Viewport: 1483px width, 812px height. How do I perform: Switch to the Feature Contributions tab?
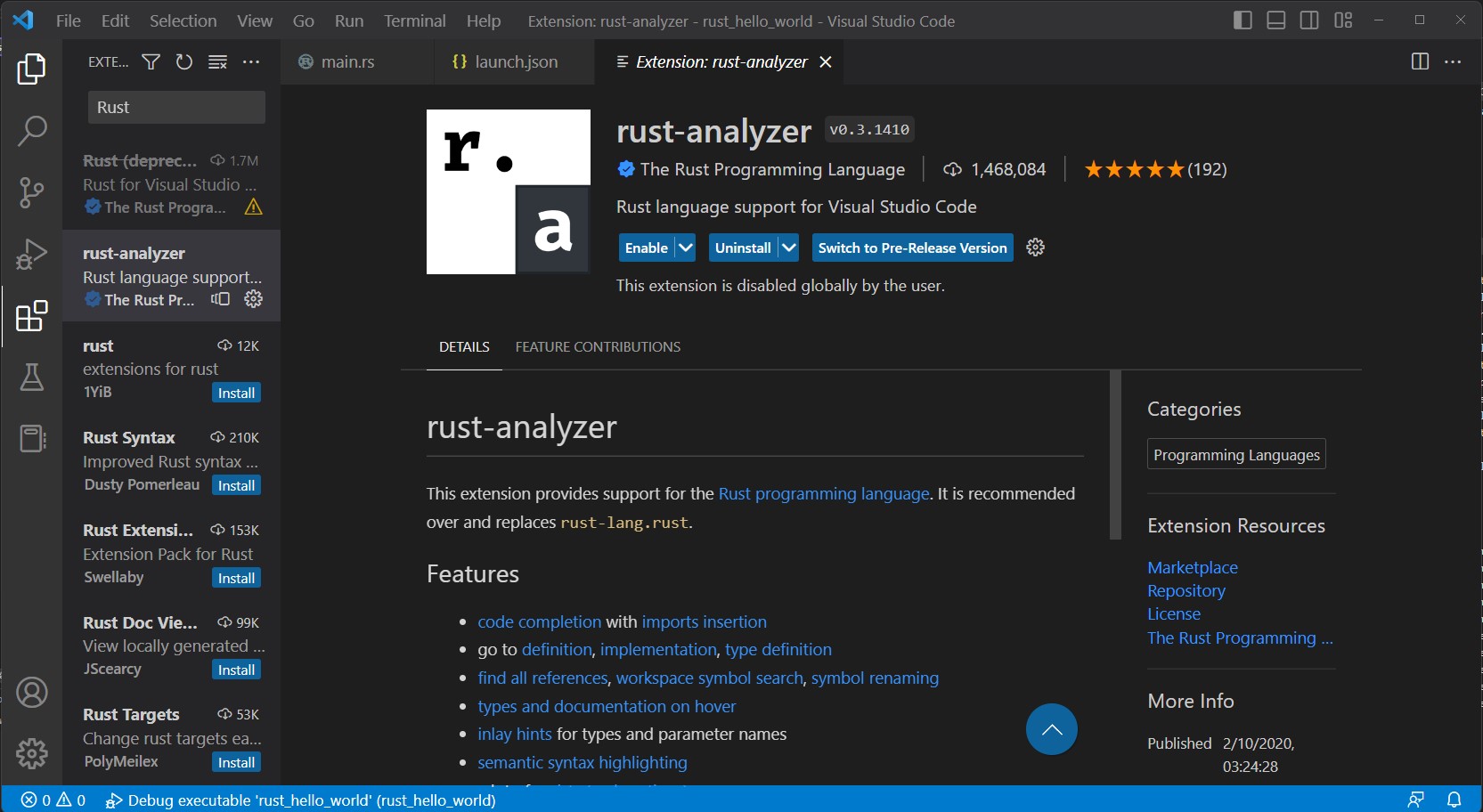point(598,347)
